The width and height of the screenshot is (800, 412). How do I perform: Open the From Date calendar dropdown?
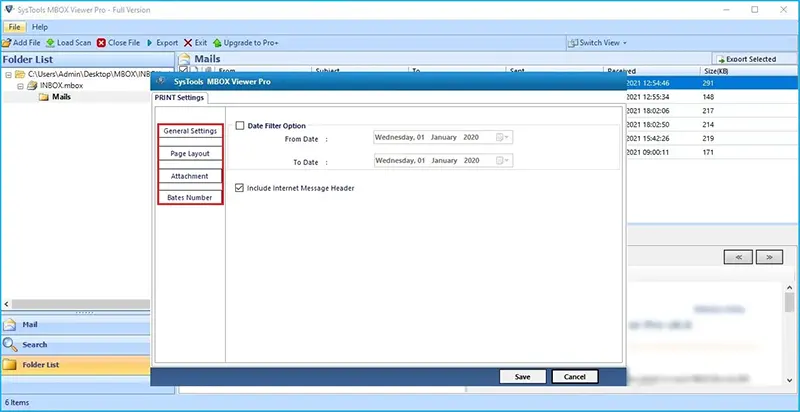[x=503, y=138]
